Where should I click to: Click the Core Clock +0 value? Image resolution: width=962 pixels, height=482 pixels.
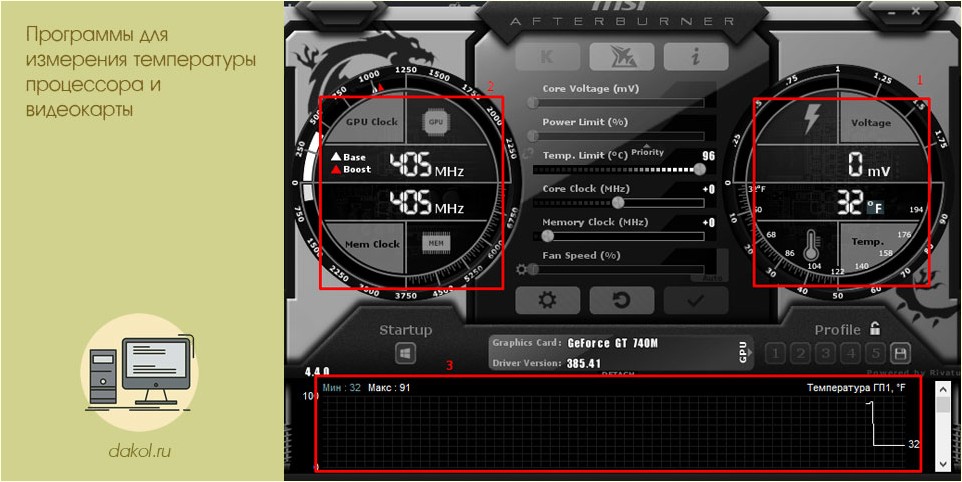(x=709, y=189)
